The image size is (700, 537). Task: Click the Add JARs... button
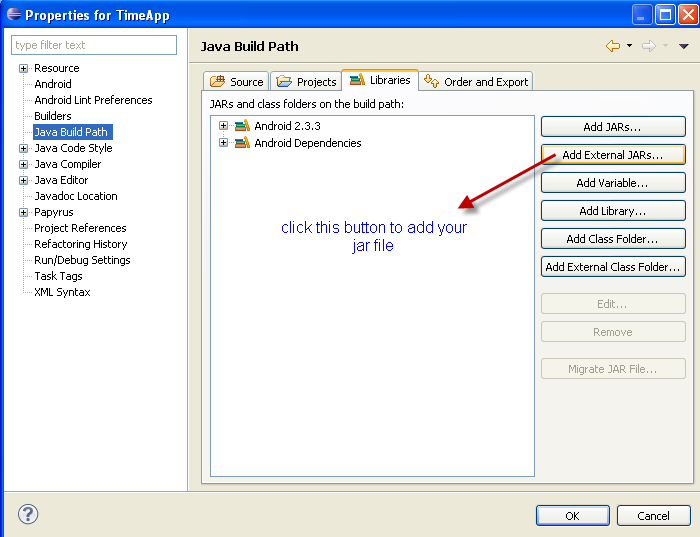(613, 127)
